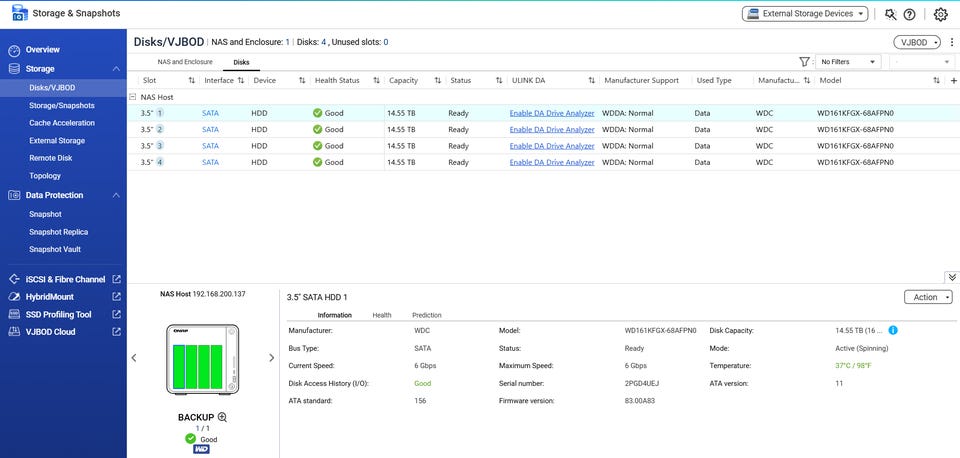Viewport: 960px width, 458px height.
Task: Open the VJBOD Cloud external link icon
Action: coord(116,332)
